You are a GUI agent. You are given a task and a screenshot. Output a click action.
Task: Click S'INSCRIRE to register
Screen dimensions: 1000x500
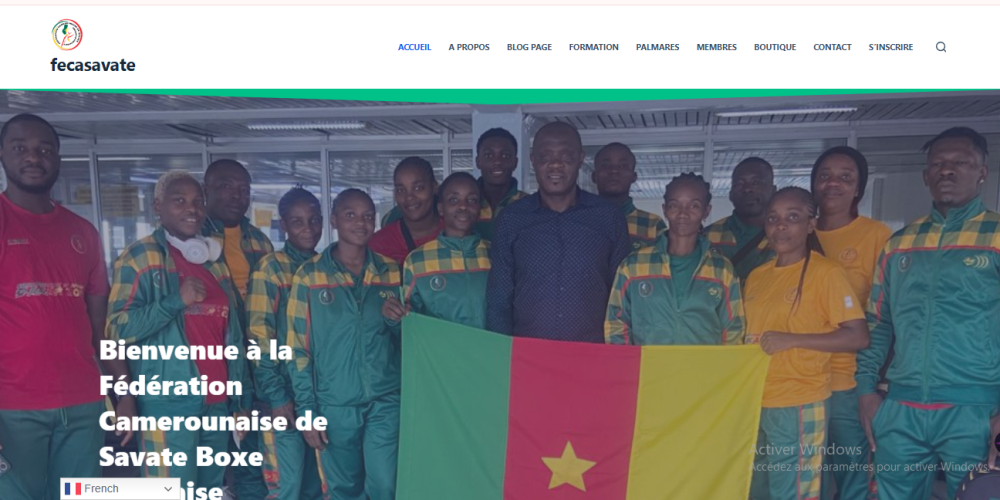[x=890, y=47]
